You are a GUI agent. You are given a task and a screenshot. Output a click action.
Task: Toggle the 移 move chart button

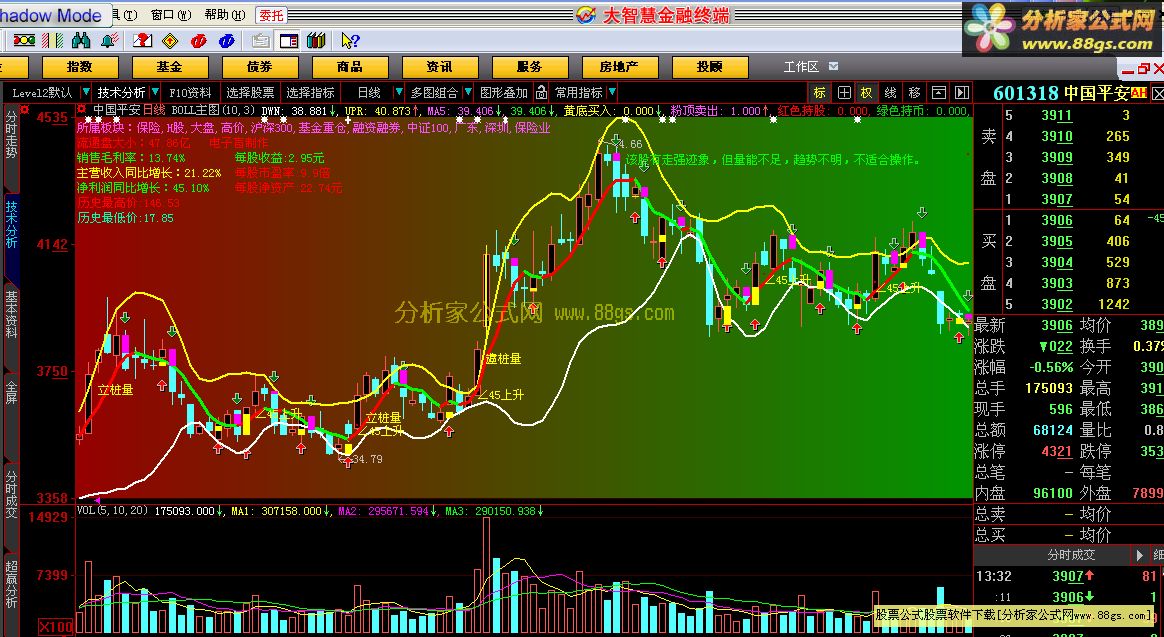tap(915, 93)
